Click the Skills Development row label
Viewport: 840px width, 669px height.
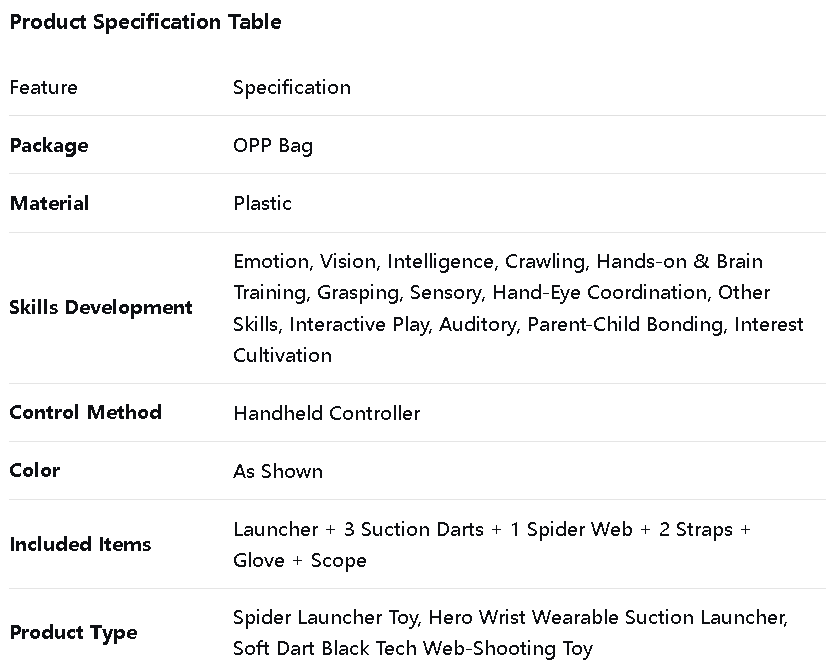[101, 307]
